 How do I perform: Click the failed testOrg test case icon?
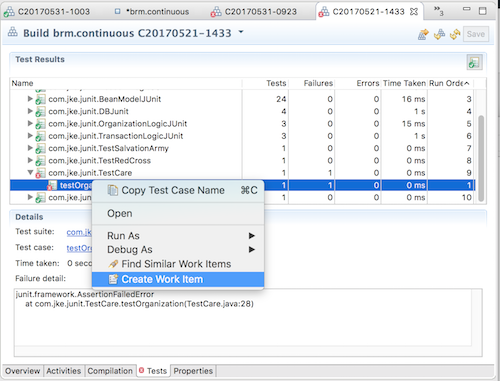pos(52,186)
